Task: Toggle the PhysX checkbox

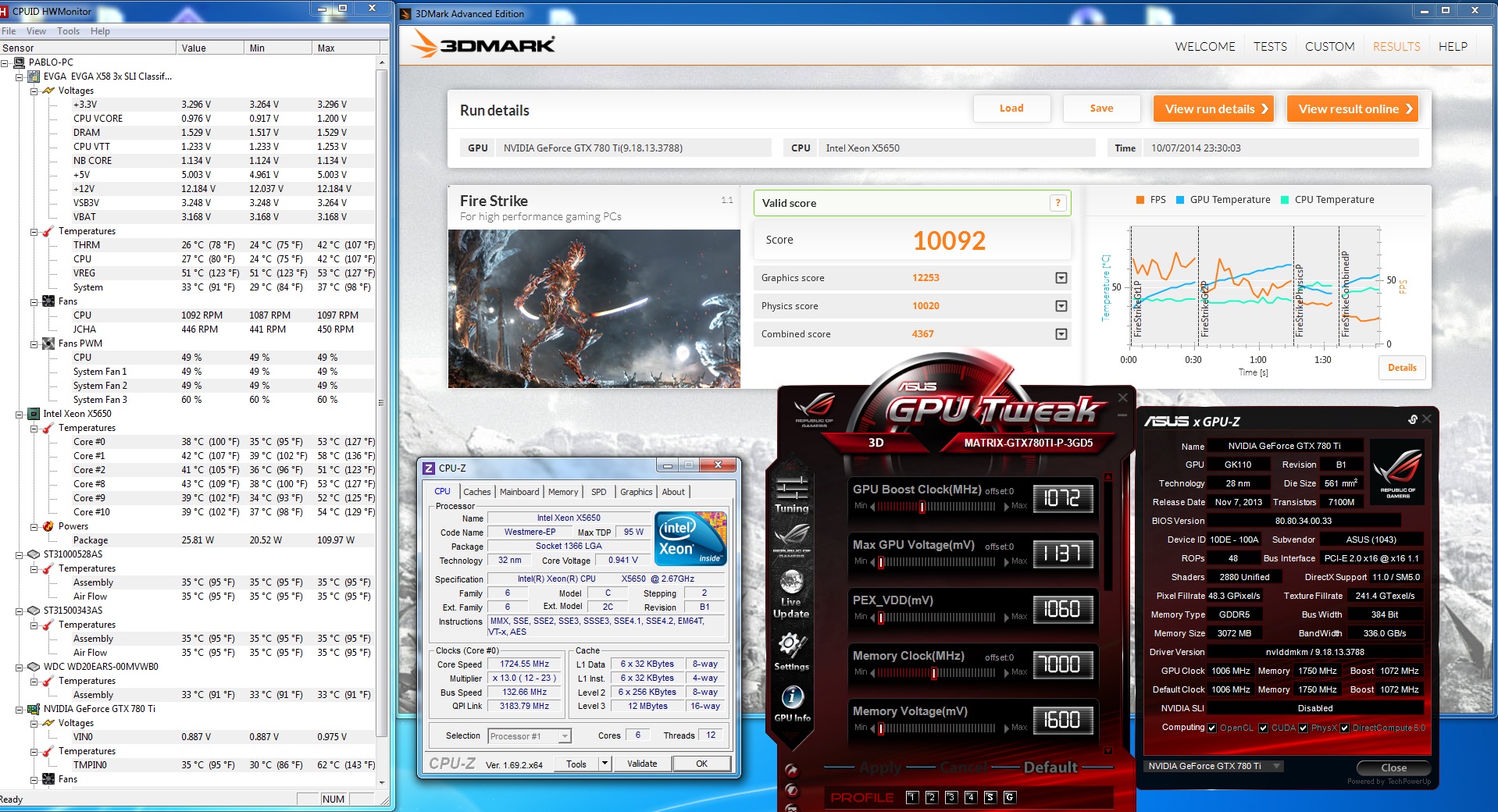Action: [x=1303, y=728]
